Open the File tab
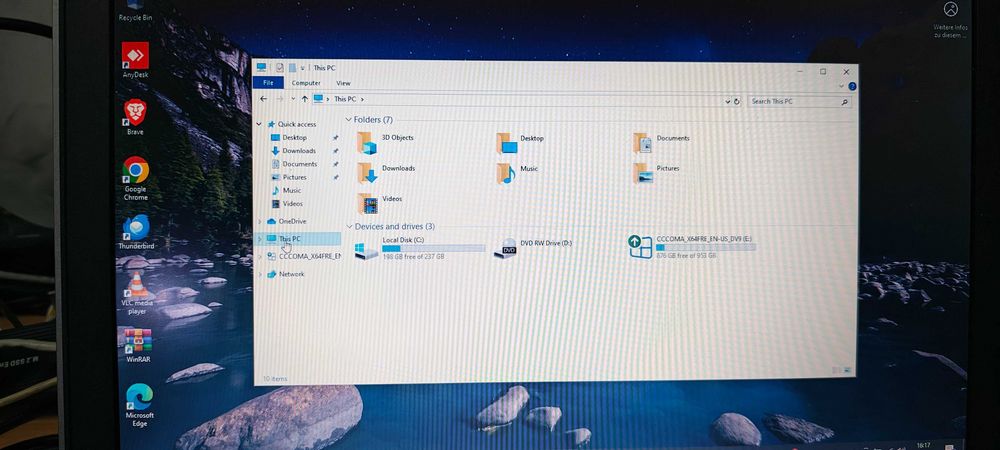 tap(268, 83)
